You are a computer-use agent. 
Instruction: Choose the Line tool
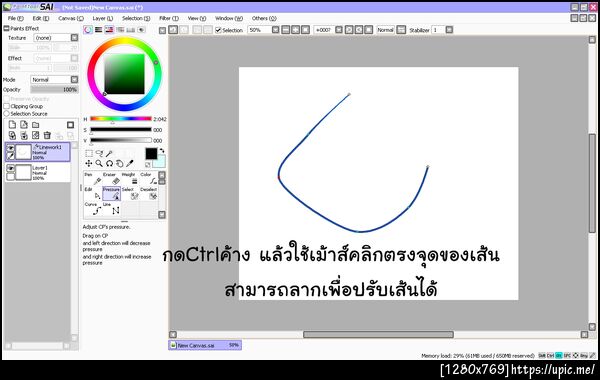tap(112, 209)
